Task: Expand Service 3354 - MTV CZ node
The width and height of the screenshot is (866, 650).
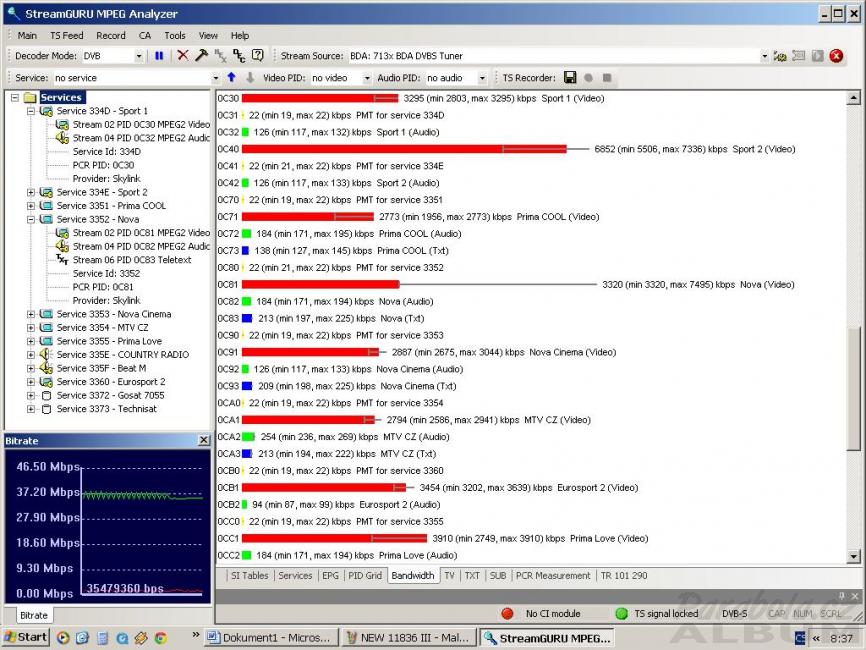Action: [31, 327]
